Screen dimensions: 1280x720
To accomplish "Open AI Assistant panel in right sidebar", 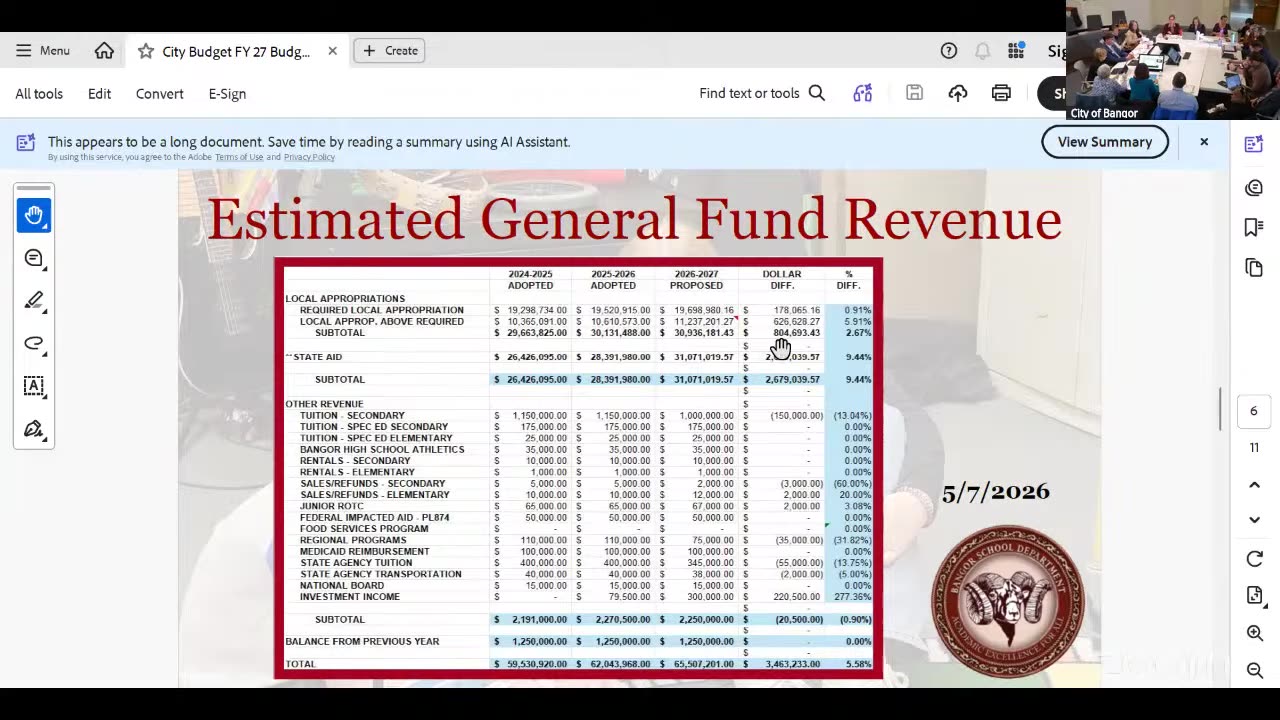I will pos(1254,144).
